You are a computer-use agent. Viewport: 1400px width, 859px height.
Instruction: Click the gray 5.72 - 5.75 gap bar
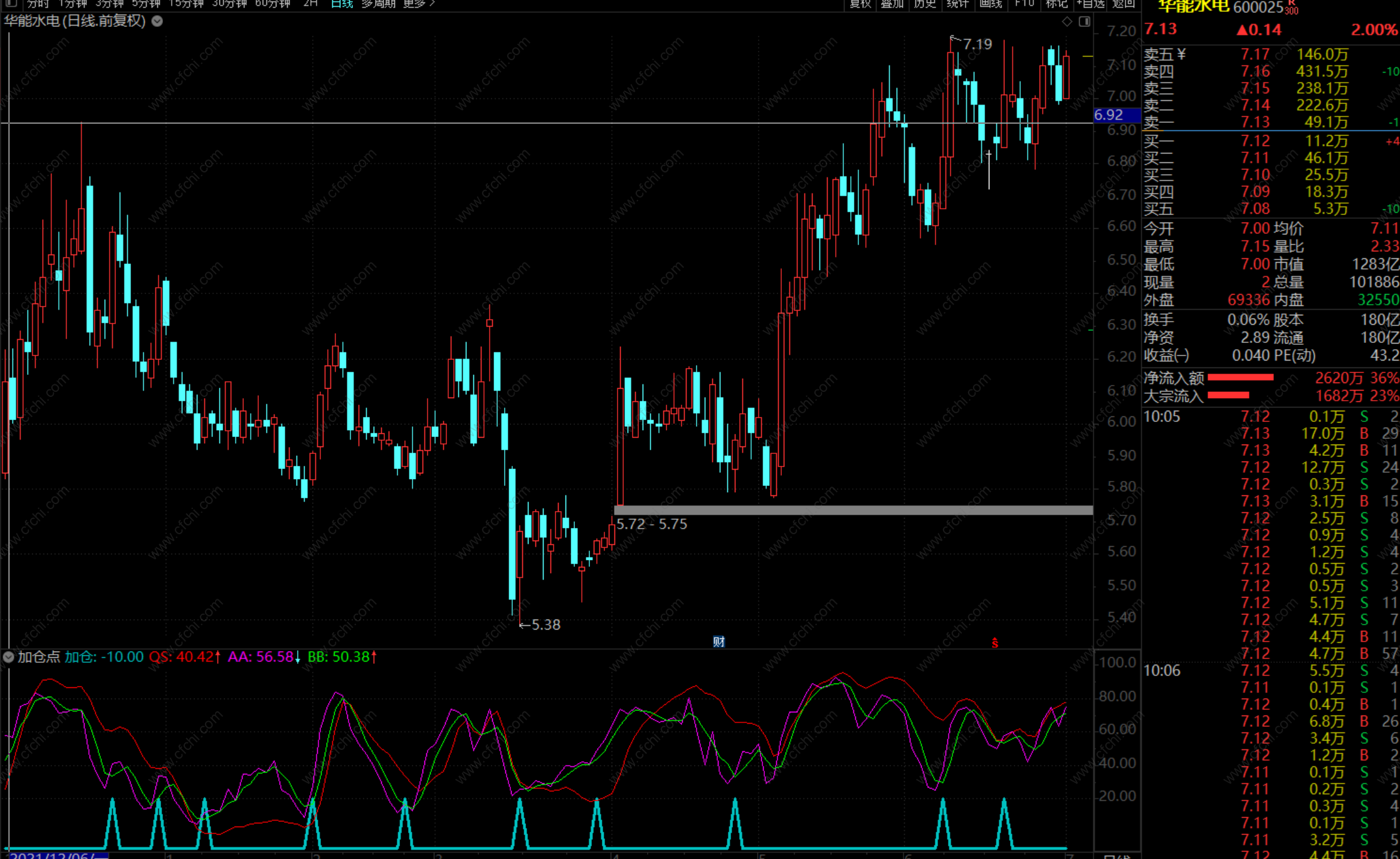click(853, 510)
